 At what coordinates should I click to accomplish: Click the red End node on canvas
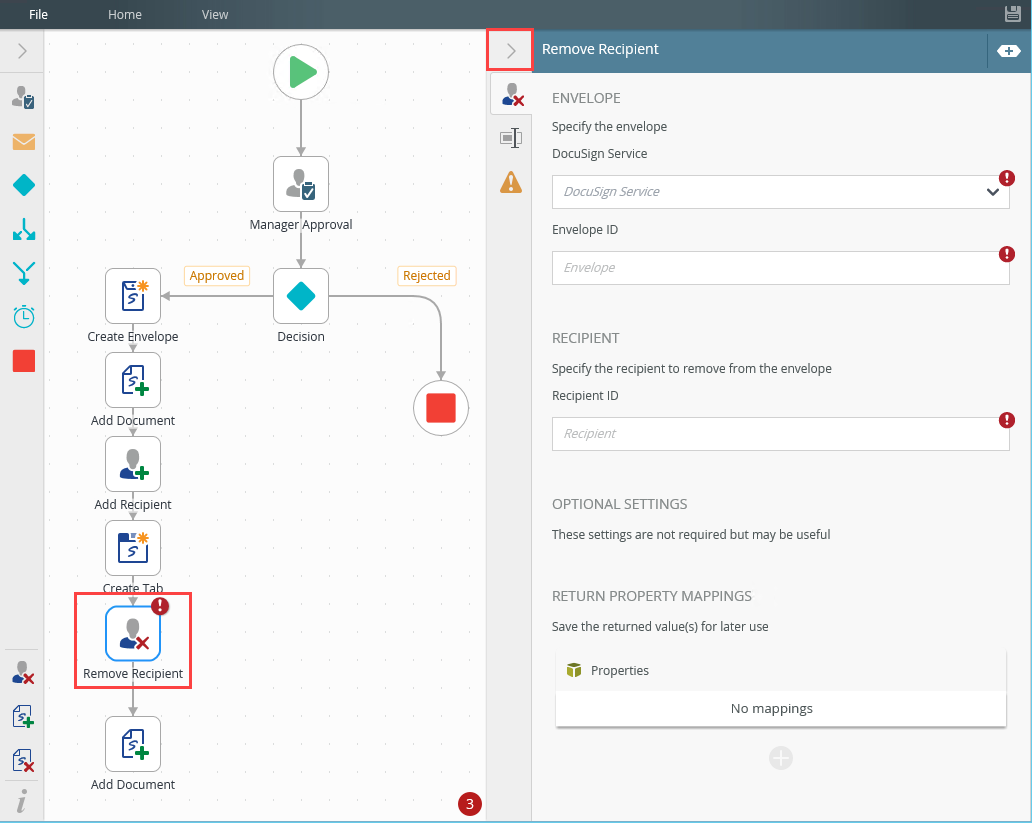(441, 408)
